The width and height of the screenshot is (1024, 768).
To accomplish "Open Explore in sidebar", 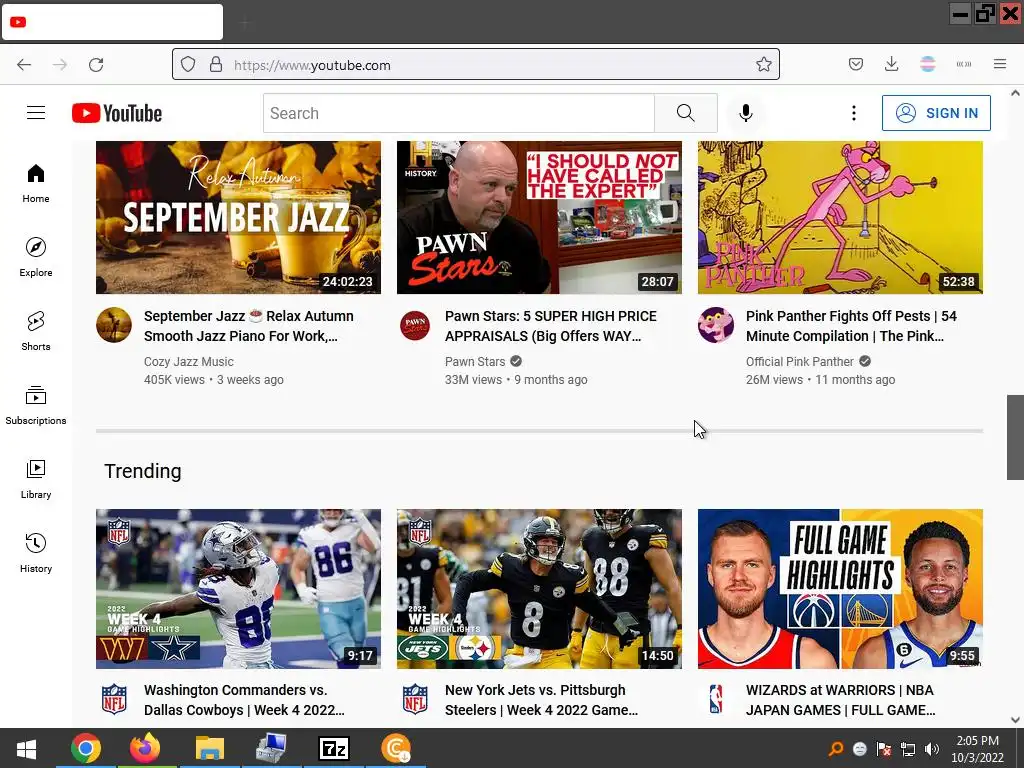I will pos(36,257).
